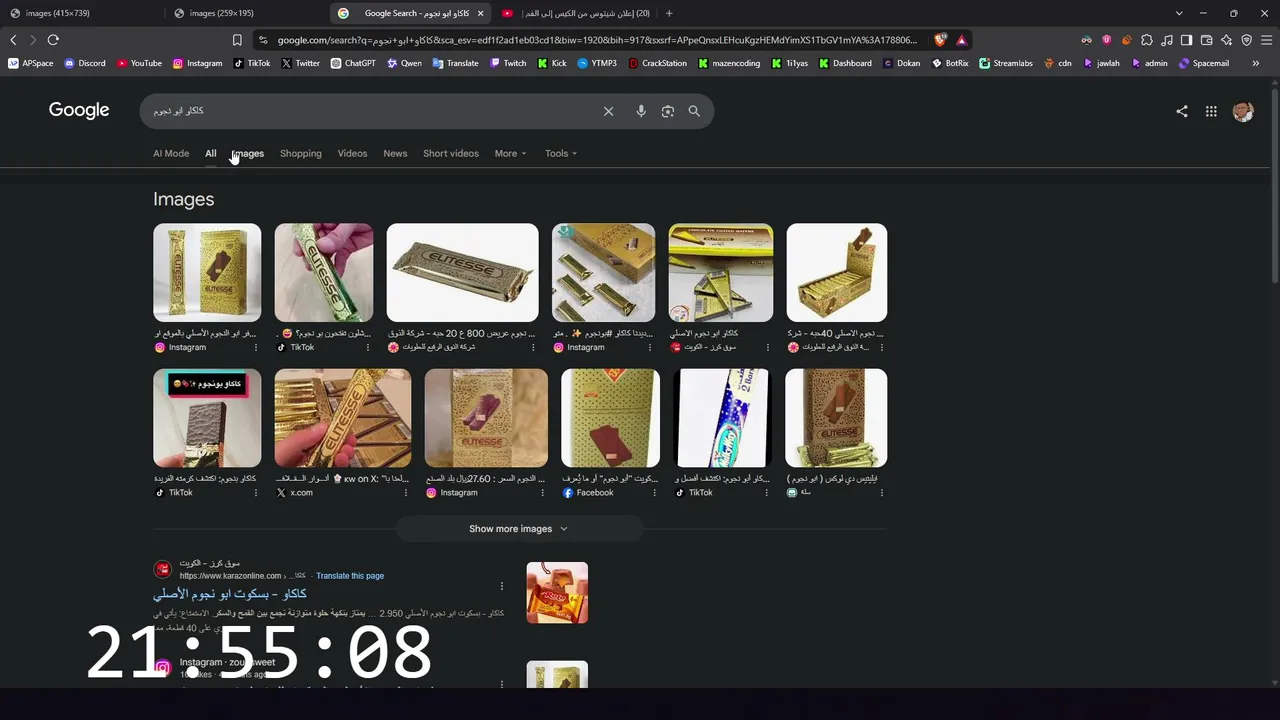Image resolution: width=1280 pixels, height=720 pixels.
Task: Open the Google account profile picture
Action: coord(1243,112)
